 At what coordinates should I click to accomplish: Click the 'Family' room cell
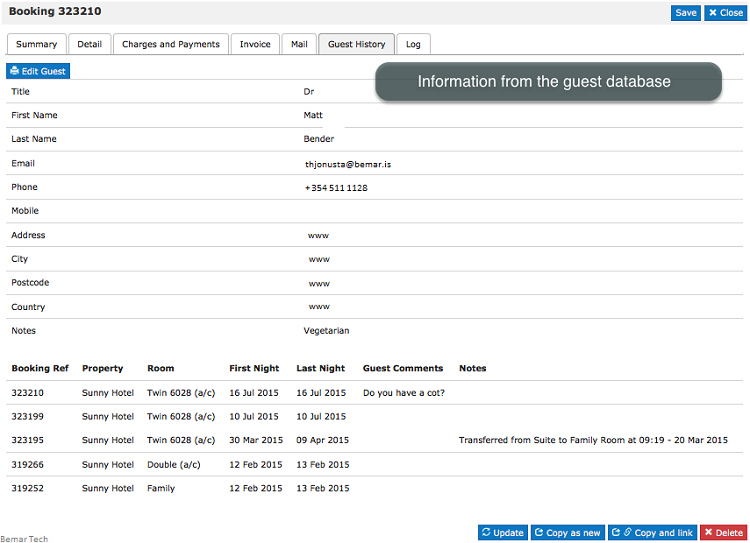pos(161,488)
